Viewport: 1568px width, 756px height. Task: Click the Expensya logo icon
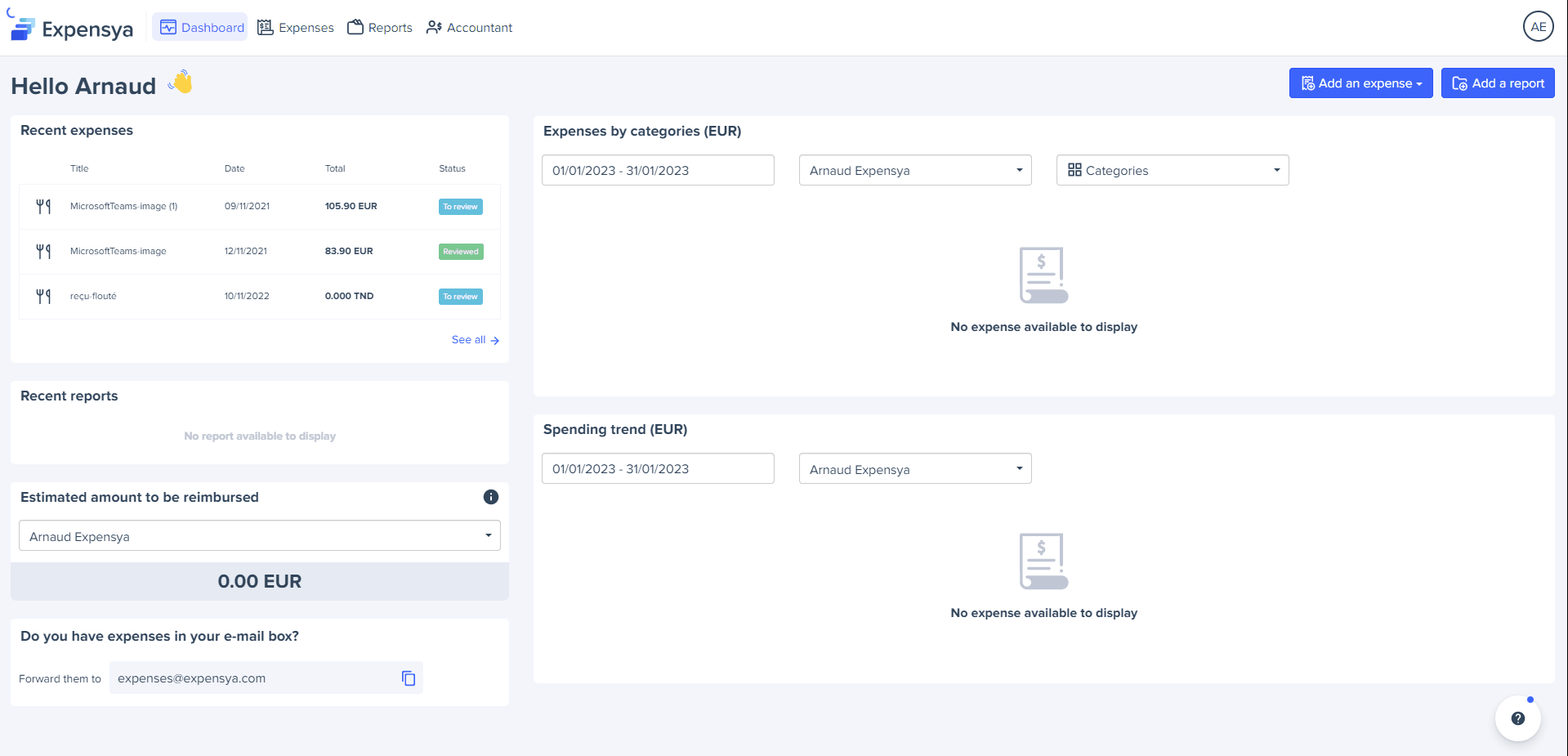23,29
